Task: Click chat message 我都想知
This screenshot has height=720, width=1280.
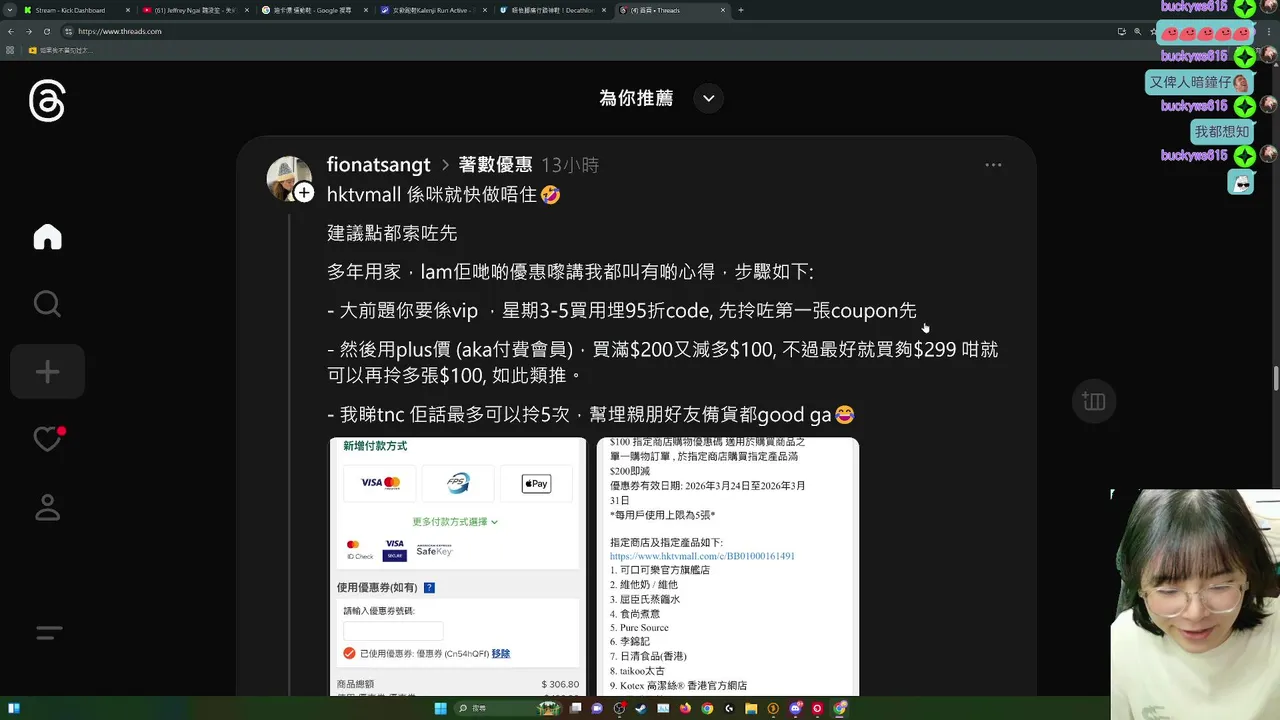Action: tap(1224, 131)
